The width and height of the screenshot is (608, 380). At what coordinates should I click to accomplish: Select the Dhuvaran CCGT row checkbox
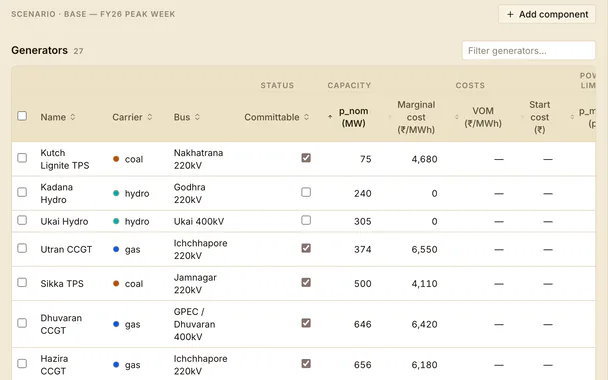(x=22, y=323)
